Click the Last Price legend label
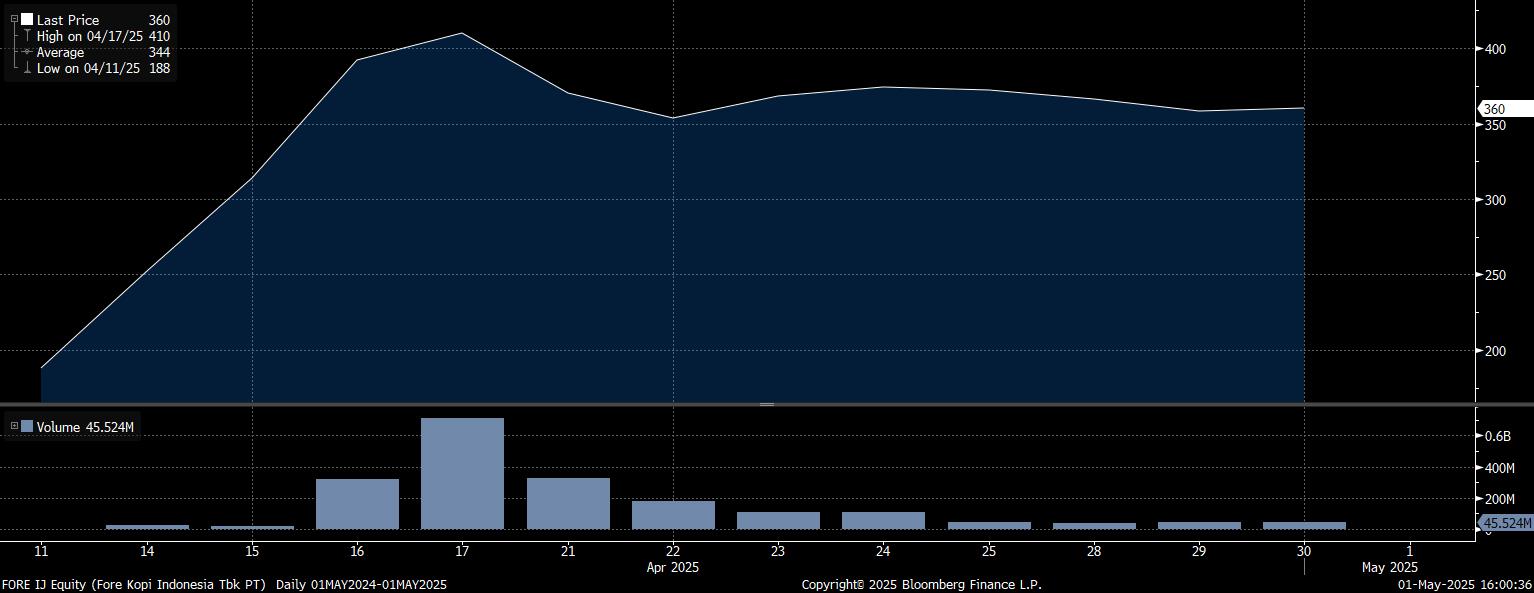The width and height of the screenshot is (1534, 593). (68, 20)
